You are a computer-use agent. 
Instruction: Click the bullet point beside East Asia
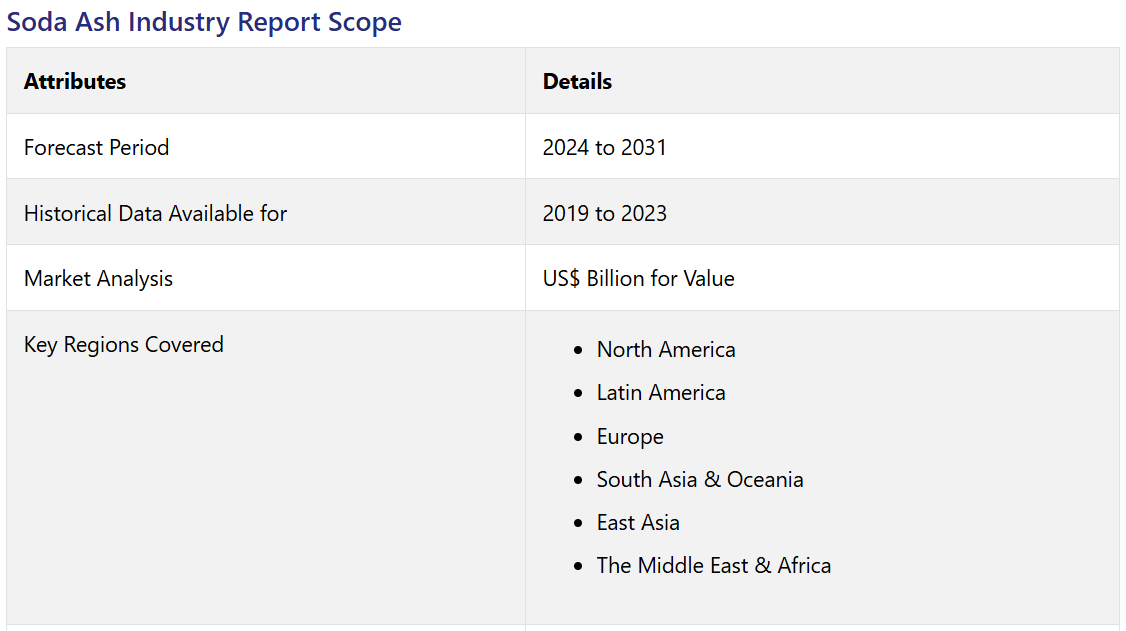578,524
